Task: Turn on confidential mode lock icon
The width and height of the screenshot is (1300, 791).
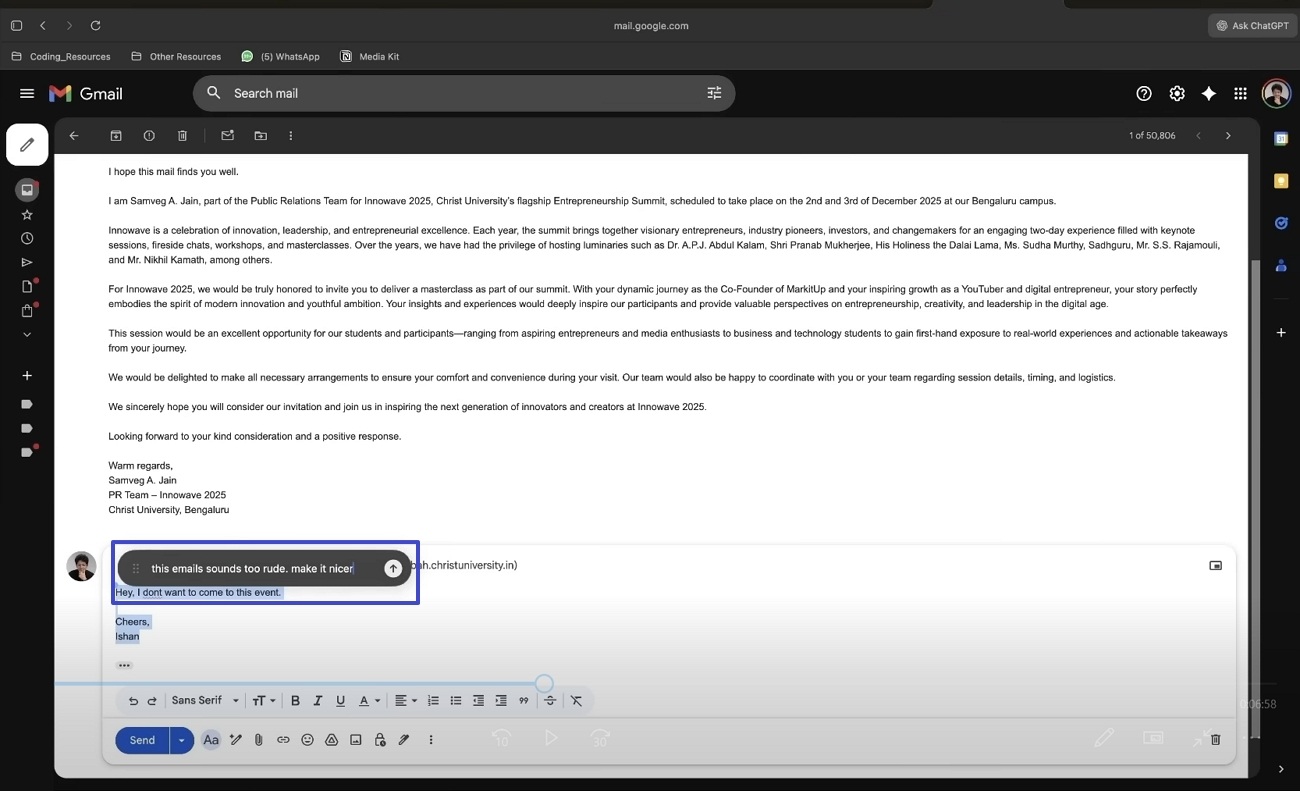Action: [x=379, y=739]
